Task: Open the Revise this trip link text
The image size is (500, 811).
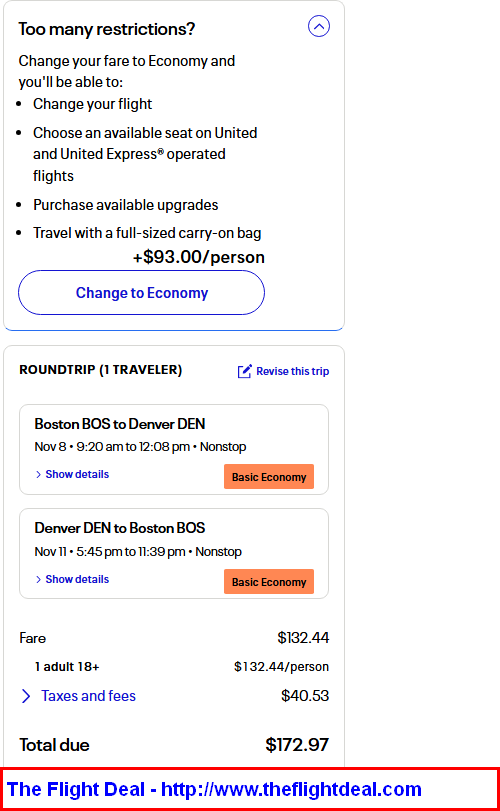Action: pos(293,371)
